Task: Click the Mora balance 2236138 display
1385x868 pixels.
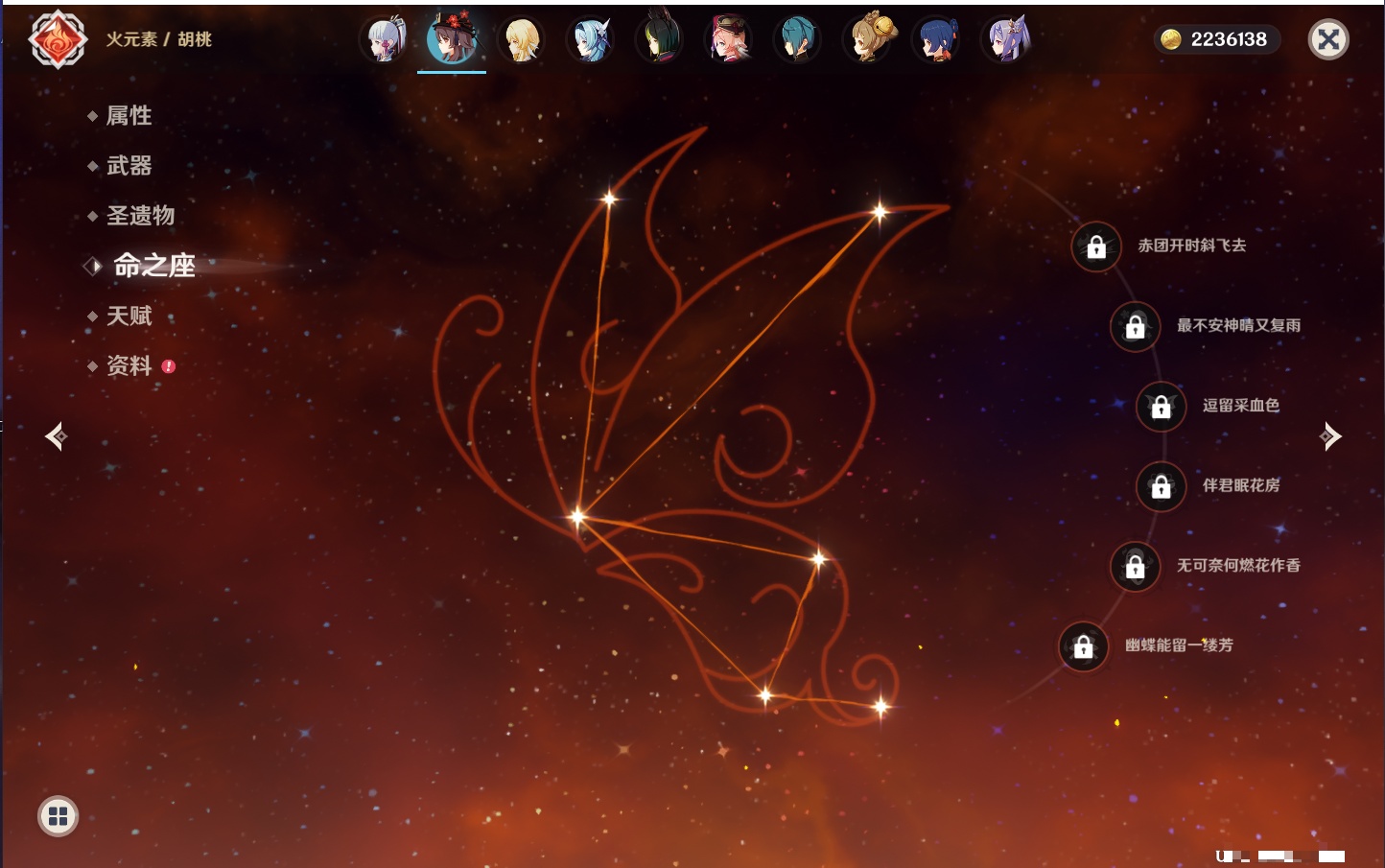Action: (1216, 39)
